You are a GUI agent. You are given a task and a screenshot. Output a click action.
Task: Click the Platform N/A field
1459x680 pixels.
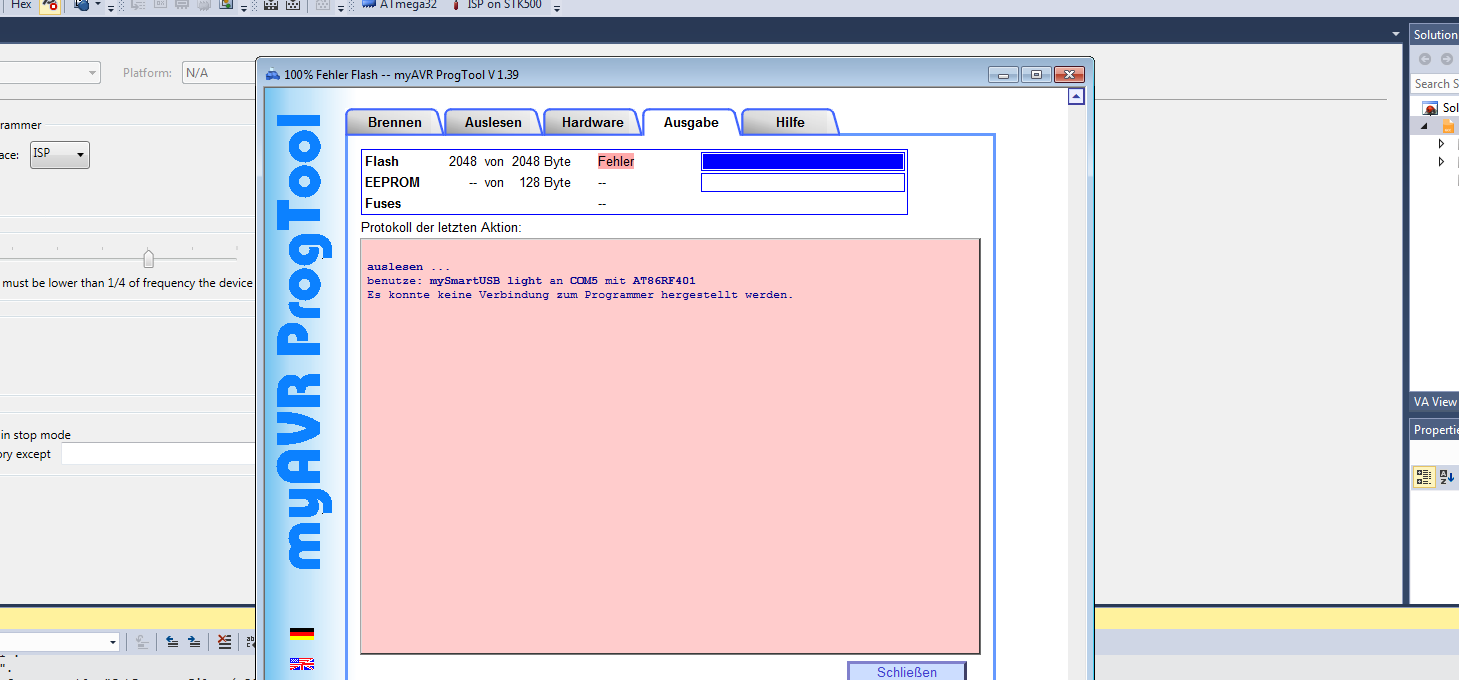(219, 73)
